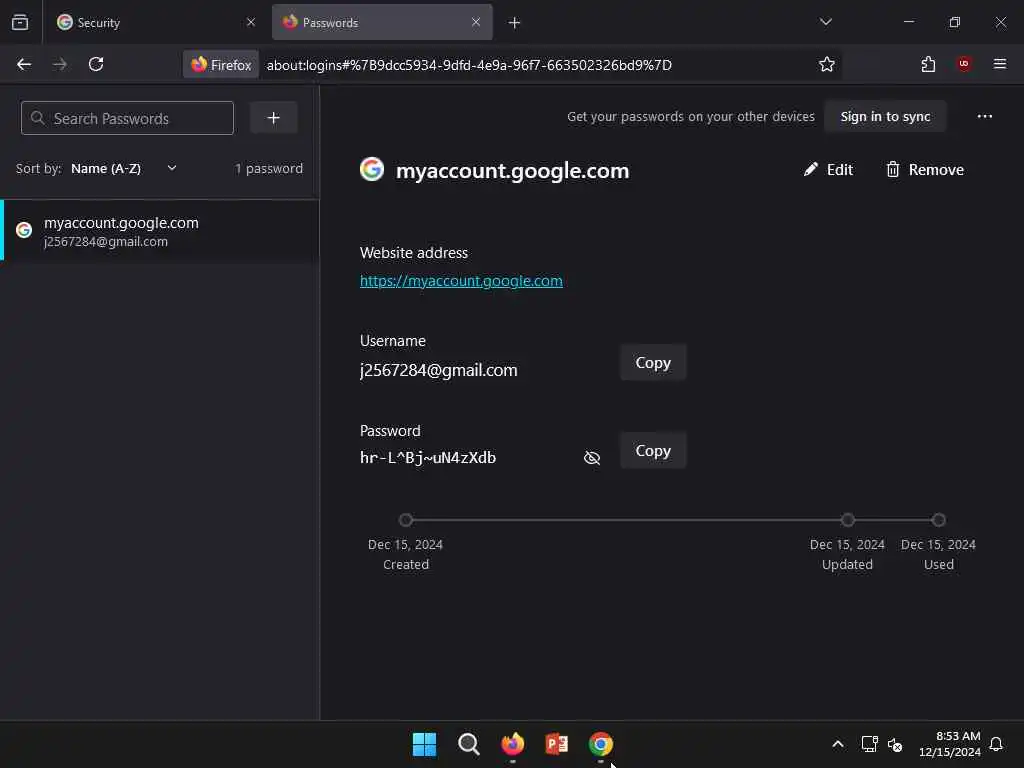The image size is (1024, 768).
Task: Click the Created timeline point
Action: (x=406, y=520)
